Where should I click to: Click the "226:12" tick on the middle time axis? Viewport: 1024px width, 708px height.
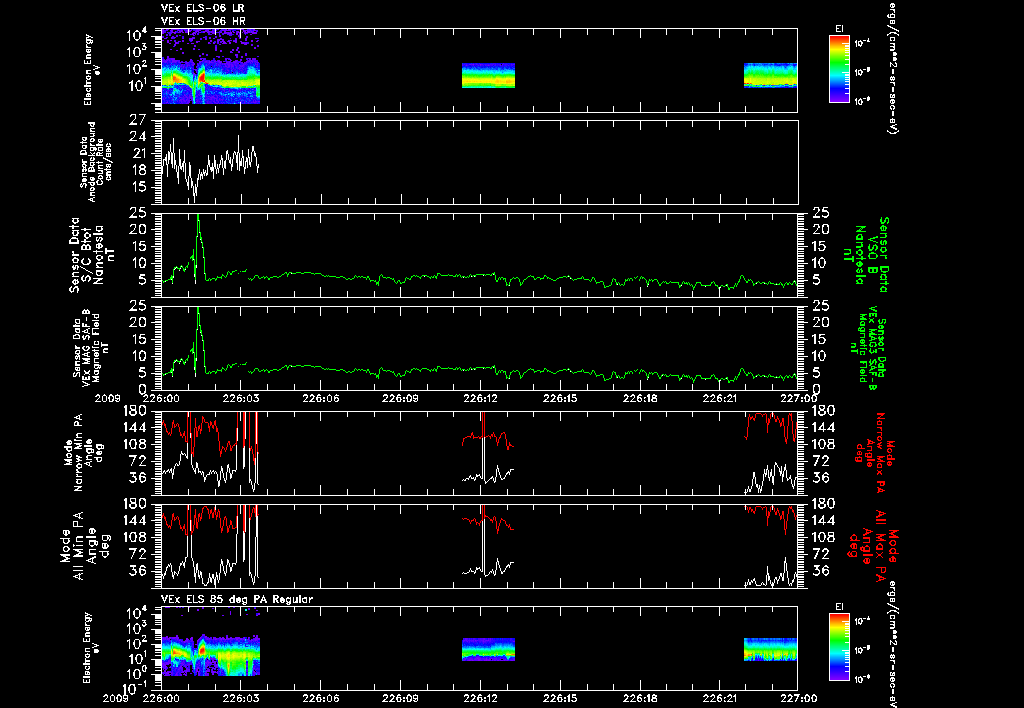pos(480,398)
